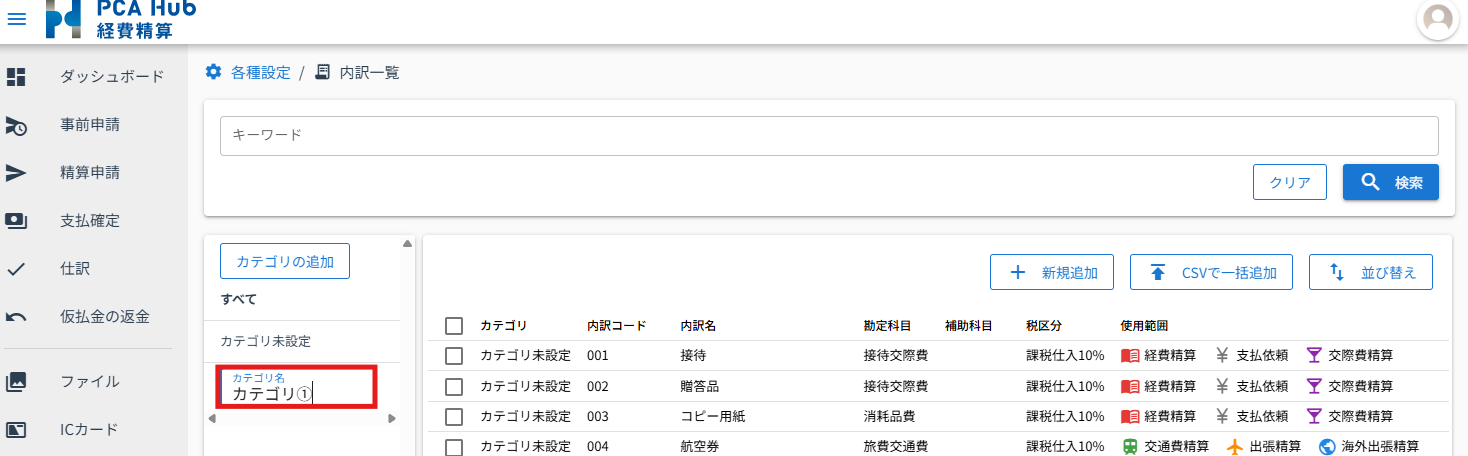
Task: Click the user profile avatar
Action: [1437, 20]
